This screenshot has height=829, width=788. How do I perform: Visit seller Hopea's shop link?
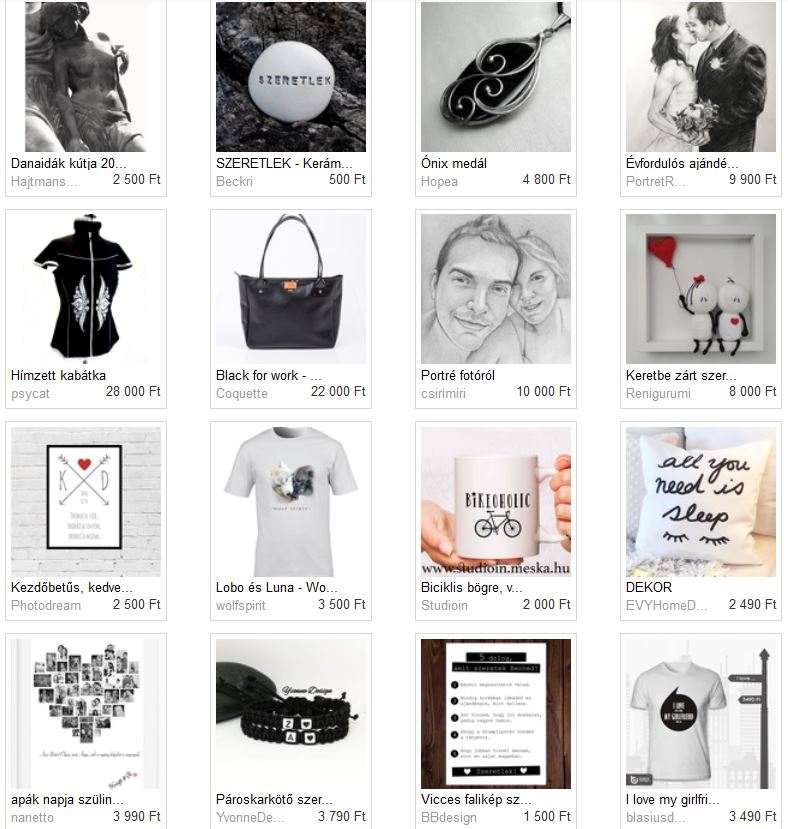[x=439, y=181]
